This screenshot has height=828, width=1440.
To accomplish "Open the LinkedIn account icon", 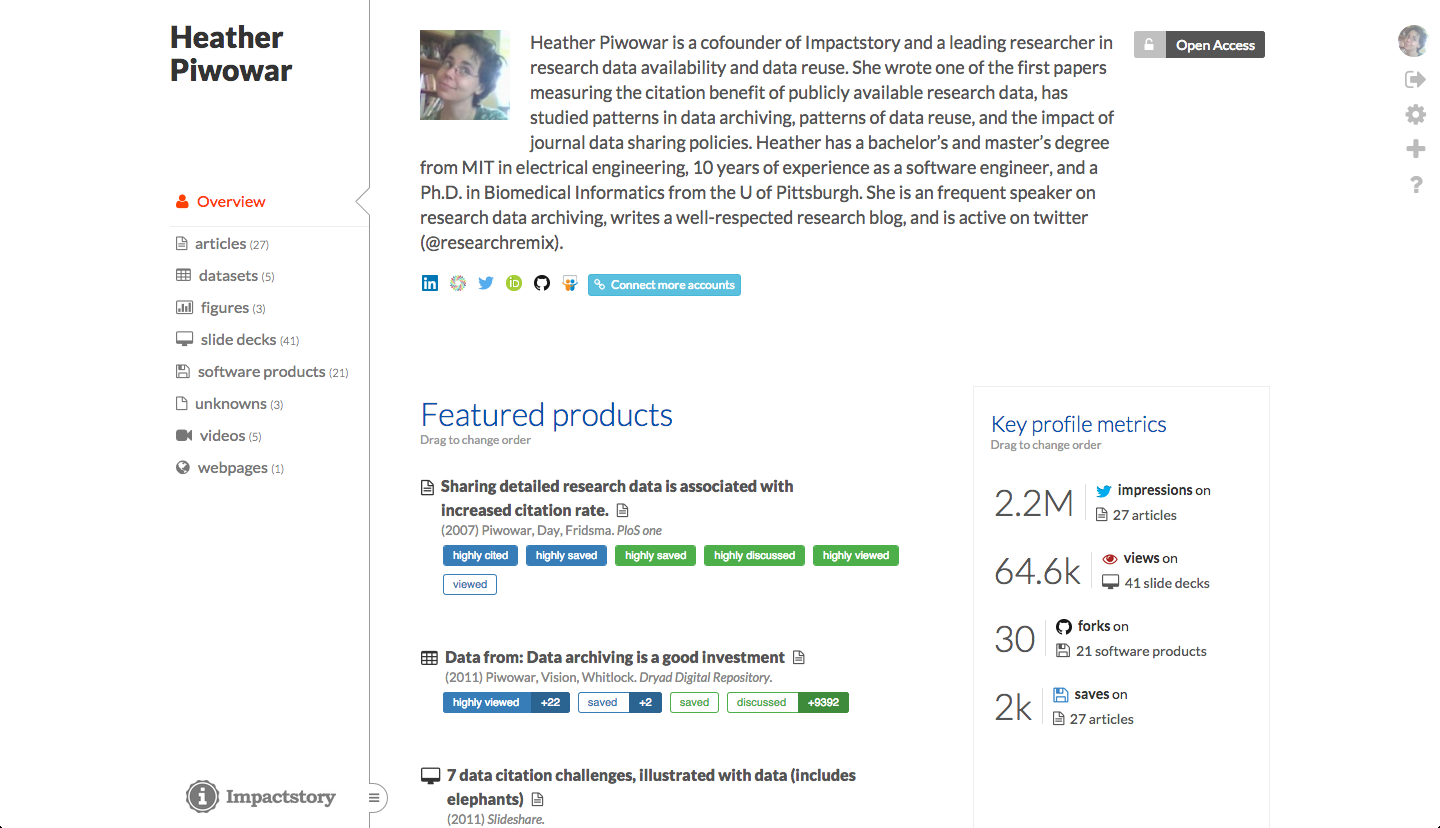I will pos(430,284).
